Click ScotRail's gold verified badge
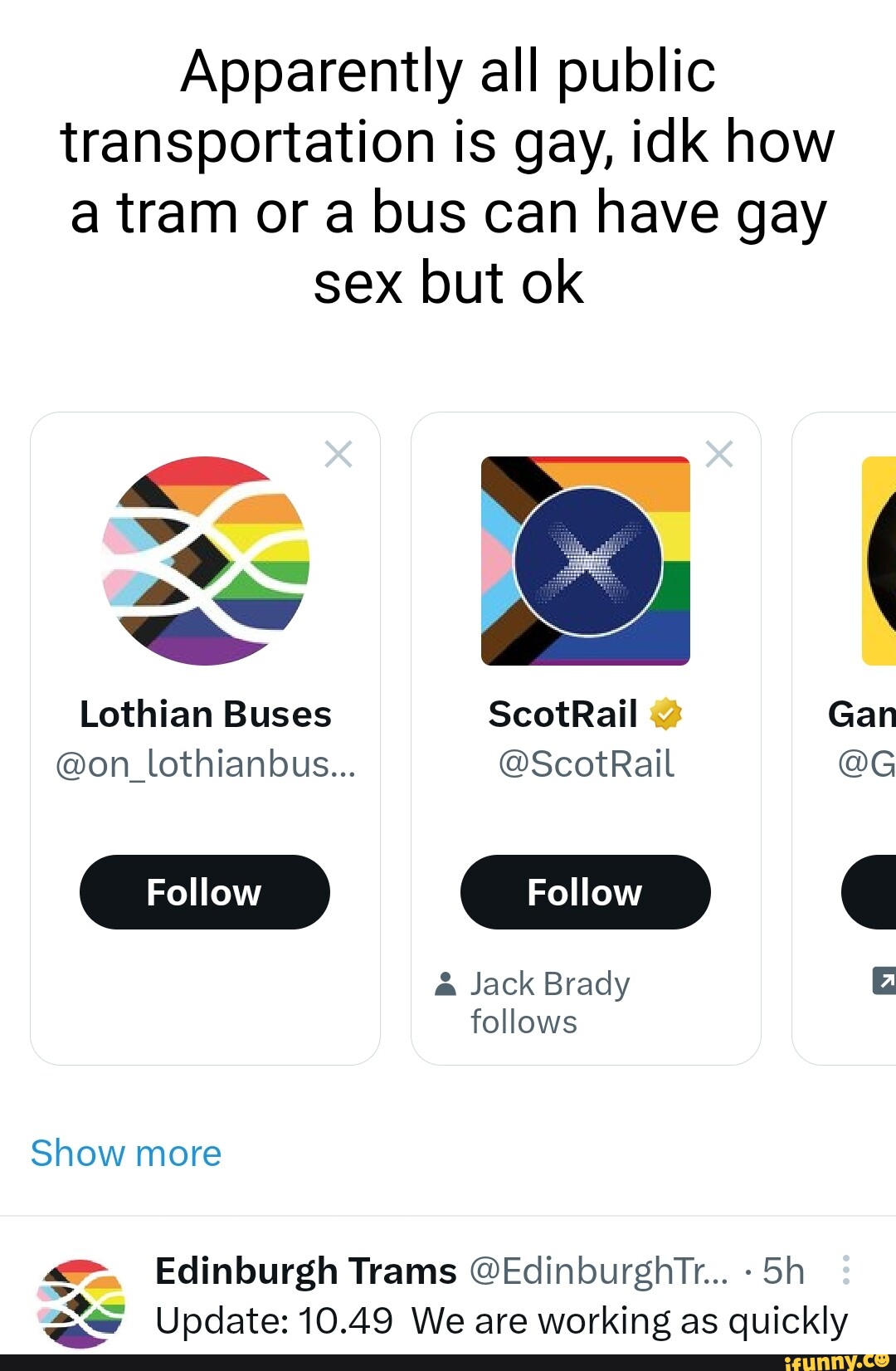This screenshot has width=896, height=1371. pos(665,714)
